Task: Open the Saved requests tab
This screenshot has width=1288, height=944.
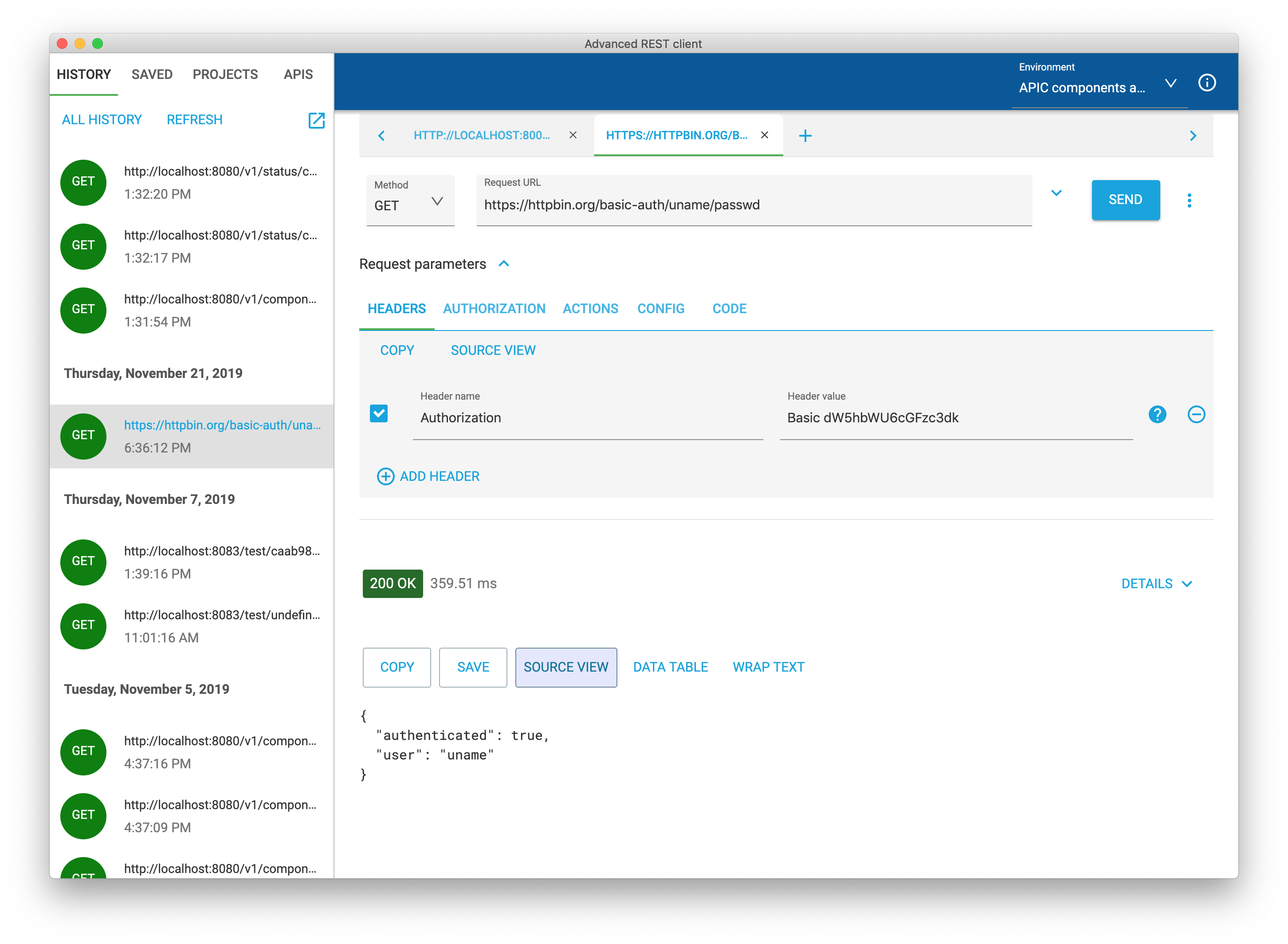Action: coord(152,74)
